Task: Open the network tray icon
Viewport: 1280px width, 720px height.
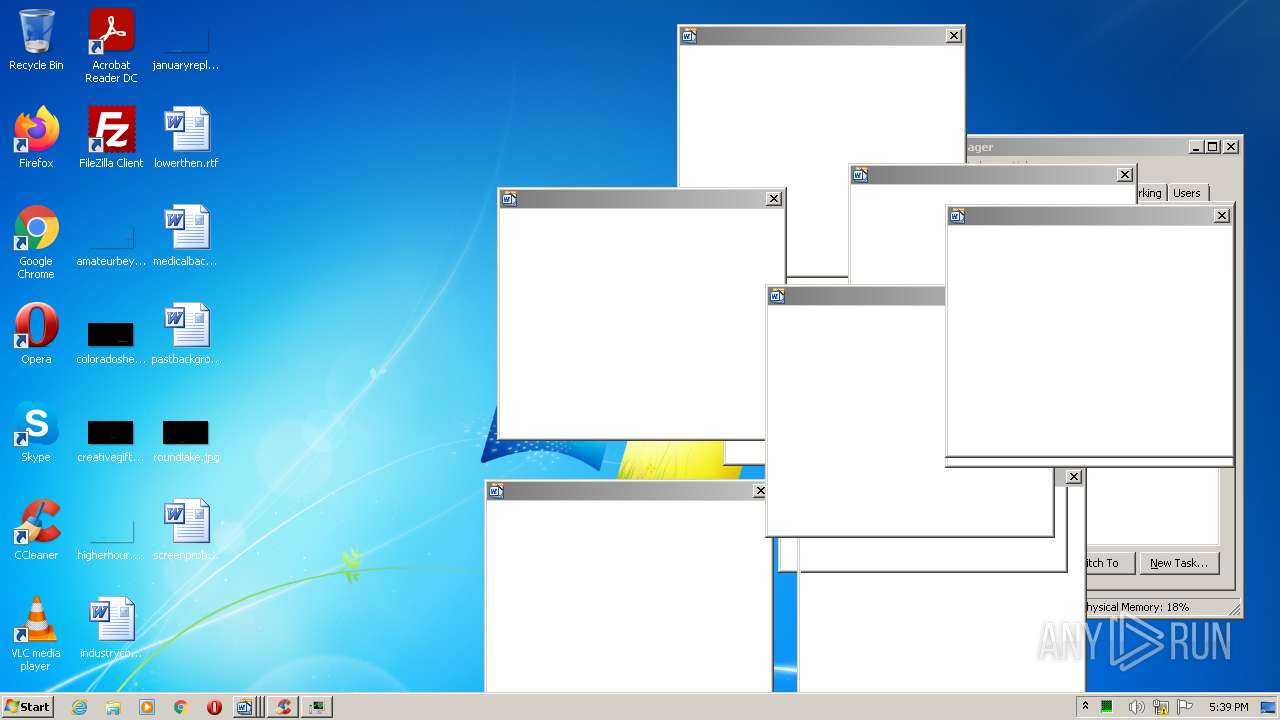Action: 1161,707
